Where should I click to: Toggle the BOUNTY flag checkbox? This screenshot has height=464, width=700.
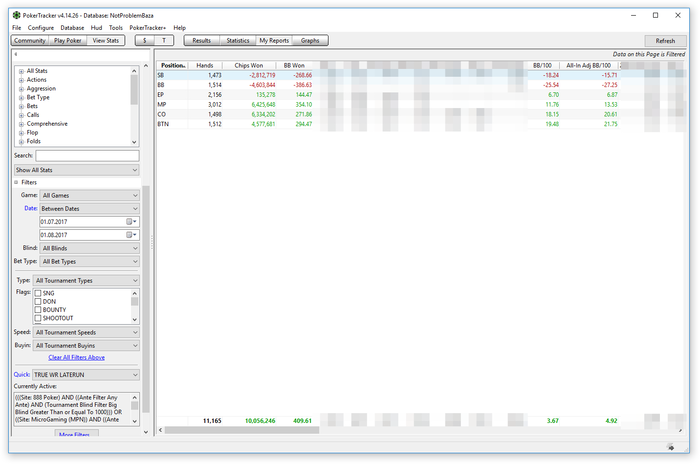[x=38, y=310]
